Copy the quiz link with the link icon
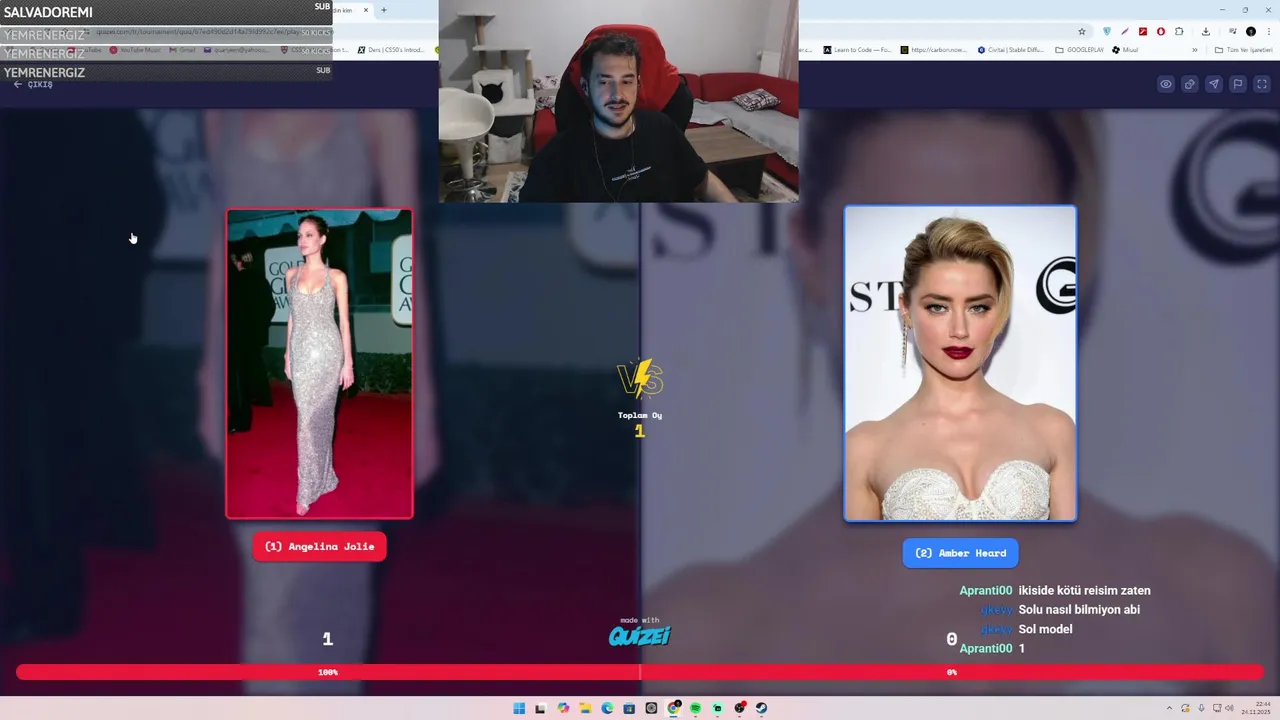This screenshot has height=720, width=1280. tap(1190, 84)
